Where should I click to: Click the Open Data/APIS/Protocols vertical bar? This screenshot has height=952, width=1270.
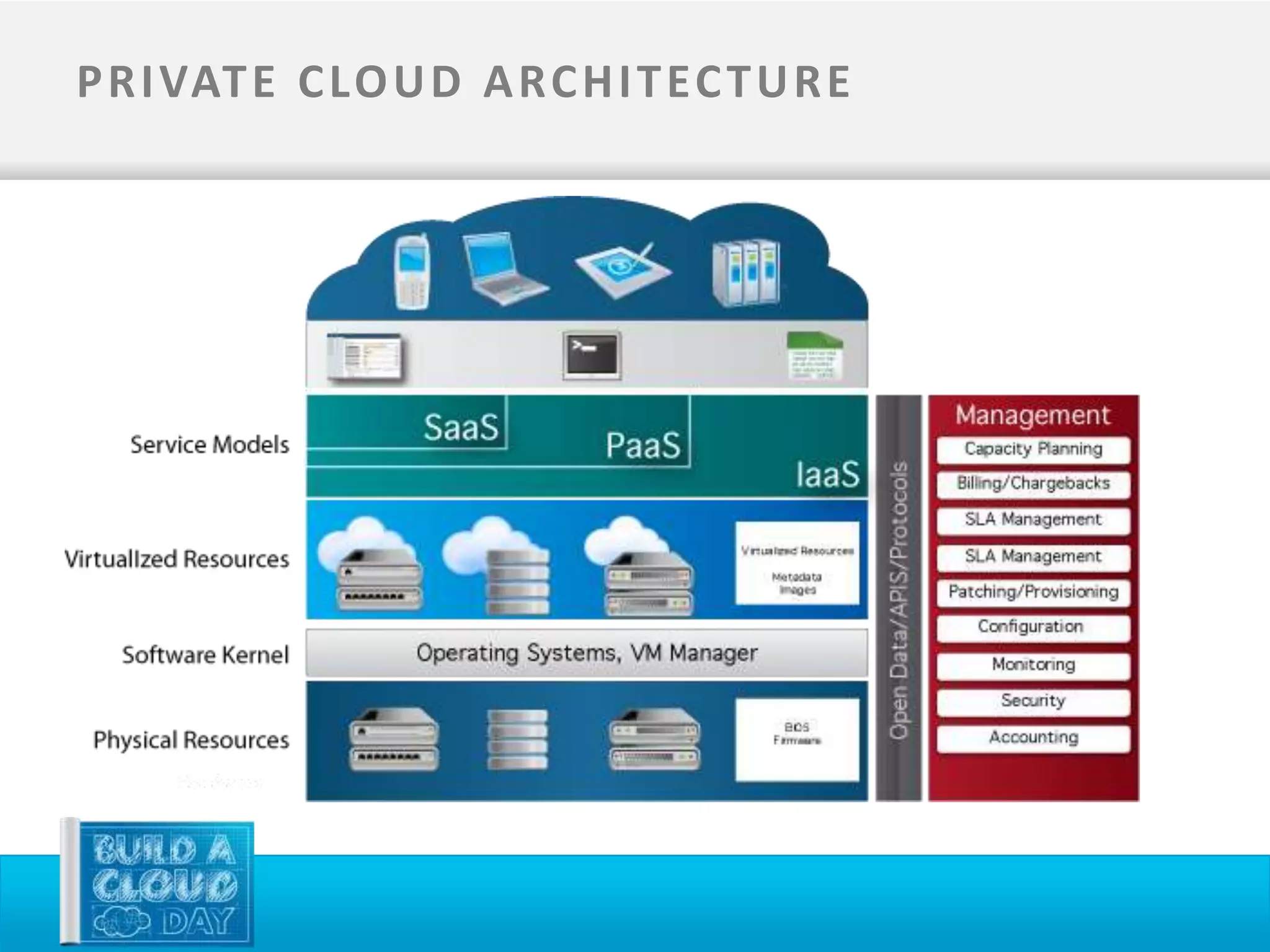tap(899, 598)
